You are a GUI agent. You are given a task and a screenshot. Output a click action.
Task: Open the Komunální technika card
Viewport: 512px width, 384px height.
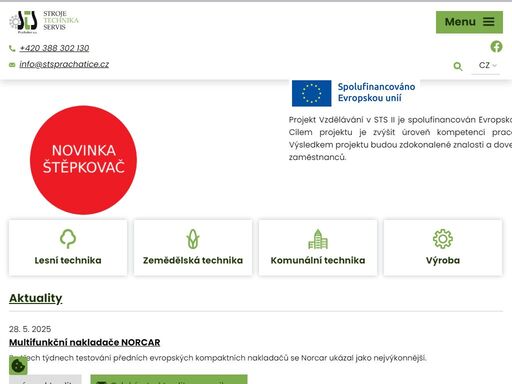tap(318, 248)
